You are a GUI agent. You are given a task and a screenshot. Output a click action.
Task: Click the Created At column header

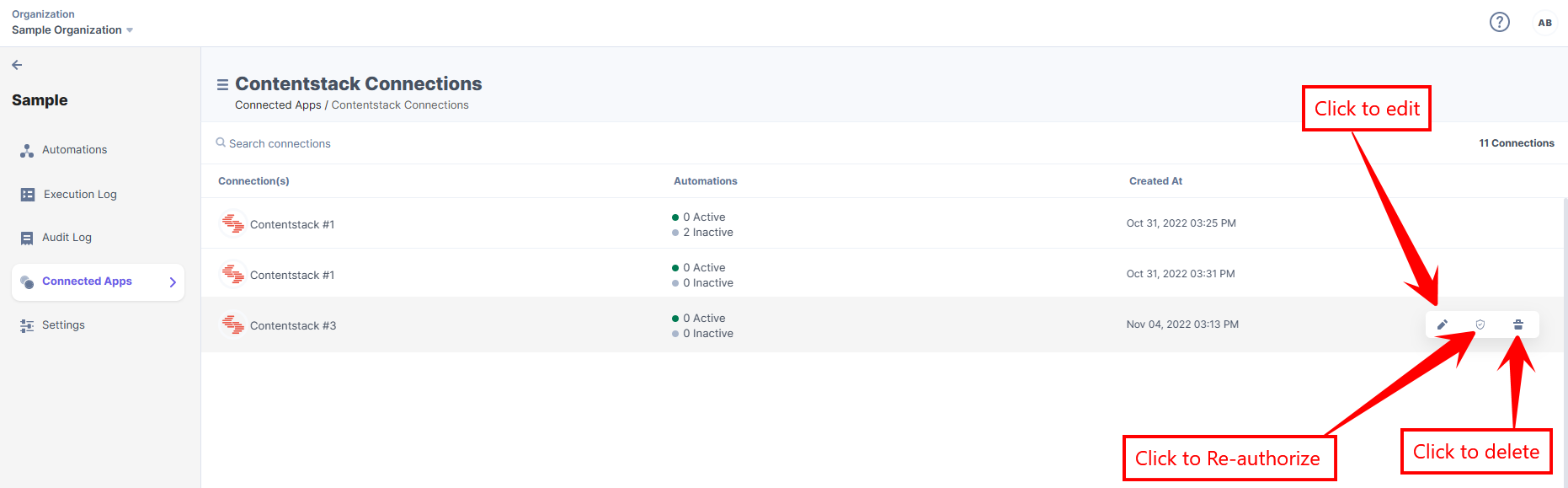[x=1155, y=181]
